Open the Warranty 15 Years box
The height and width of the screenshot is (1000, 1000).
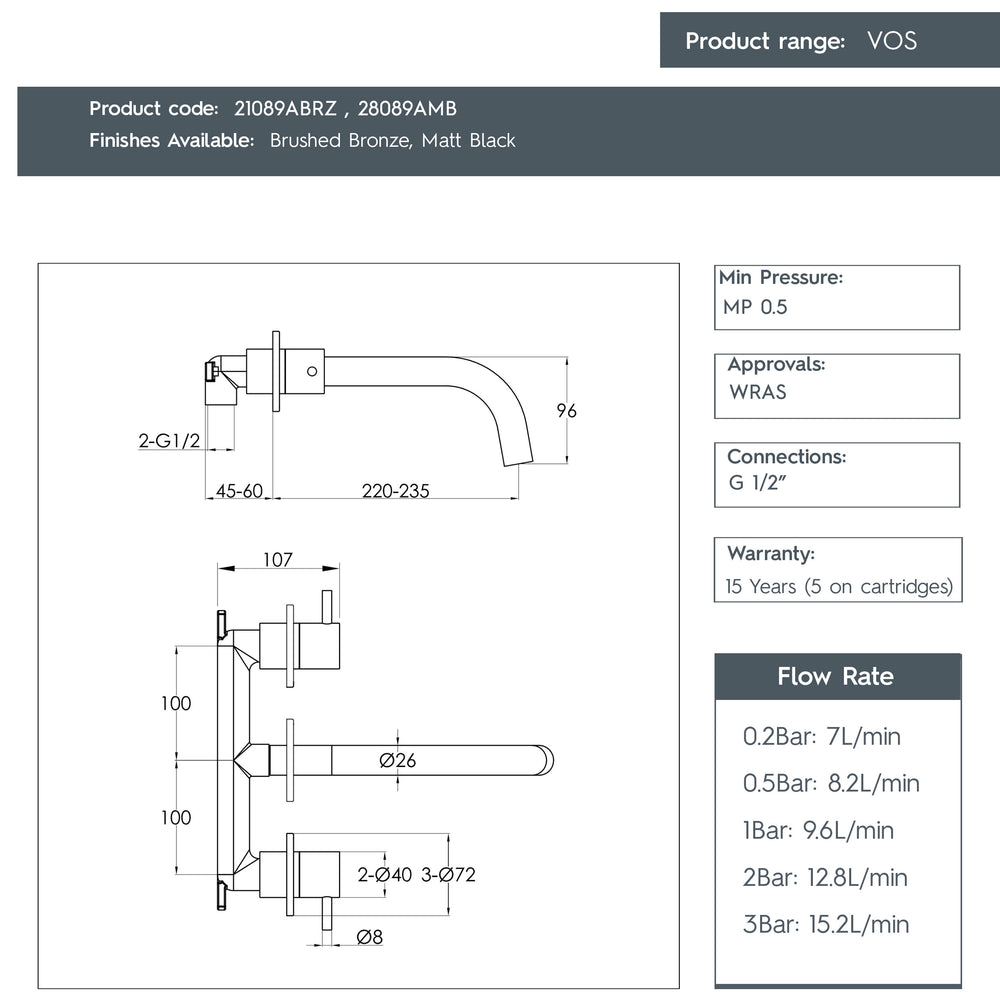[x=838, y=570]
